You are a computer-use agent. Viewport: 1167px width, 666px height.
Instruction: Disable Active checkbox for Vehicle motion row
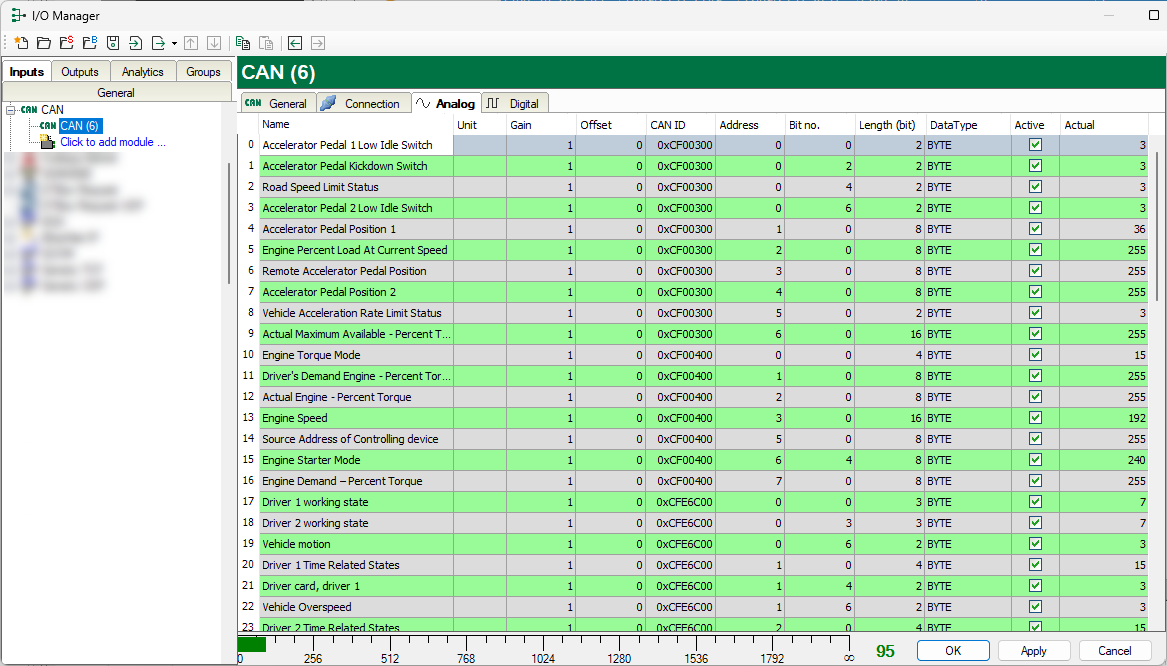(x=1035, y=544)
